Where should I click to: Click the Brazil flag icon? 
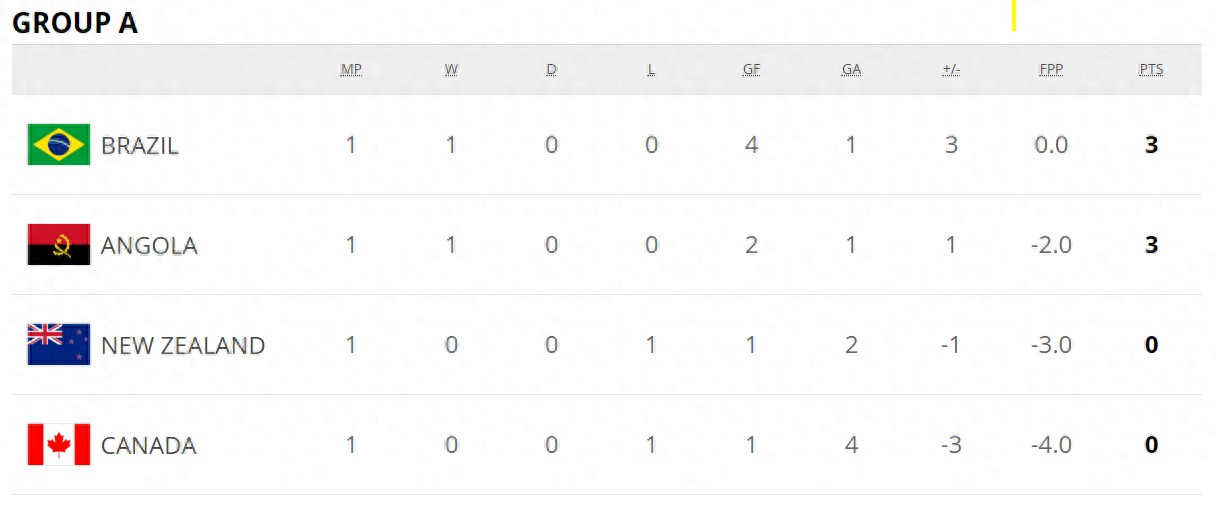point(59,145)
